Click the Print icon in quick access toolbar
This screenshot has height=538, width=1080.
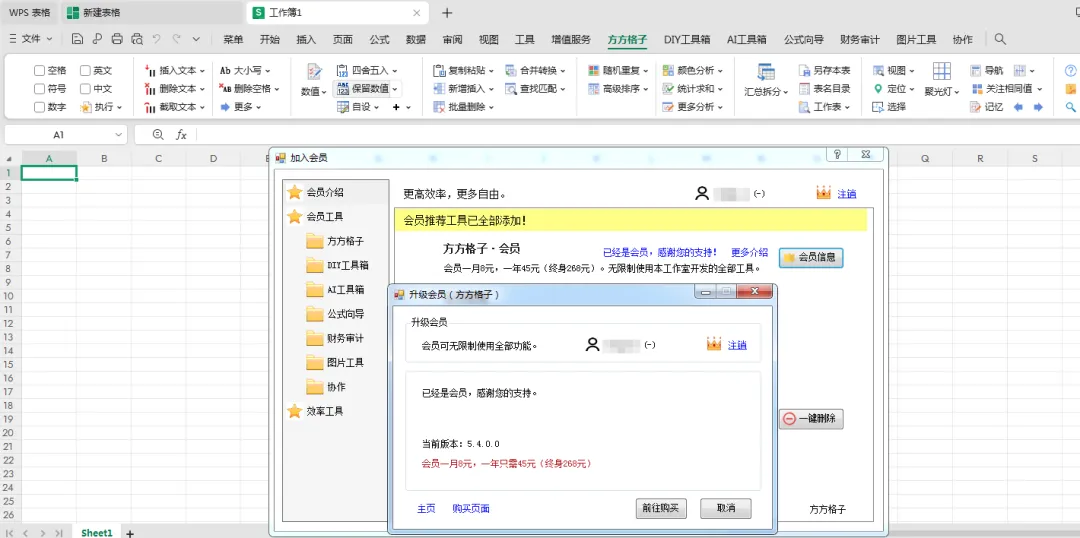pos(117,39)
